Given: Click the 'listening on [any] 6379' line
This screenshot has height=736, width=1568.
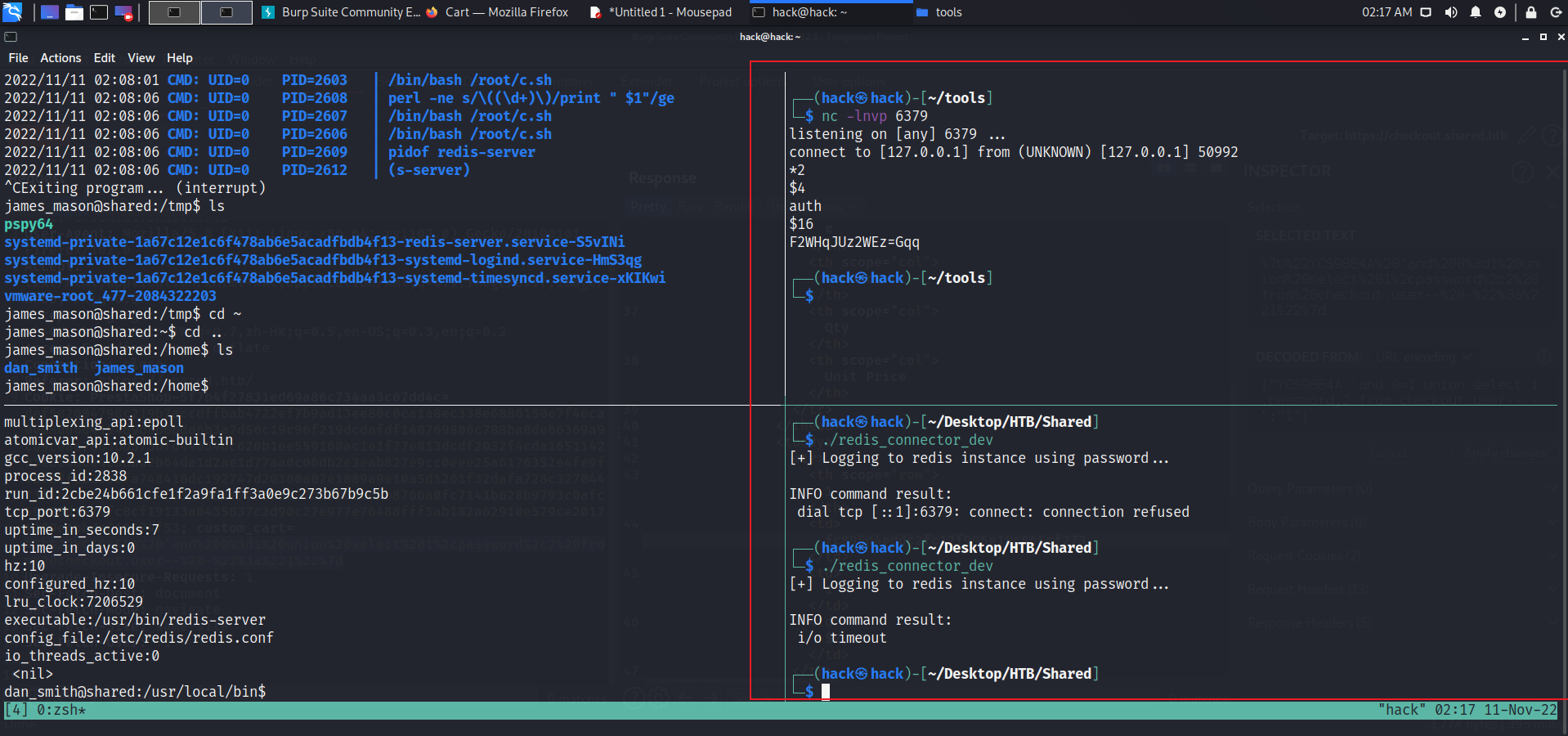Looking at the screenshot, I should click(x=897, y=134).
